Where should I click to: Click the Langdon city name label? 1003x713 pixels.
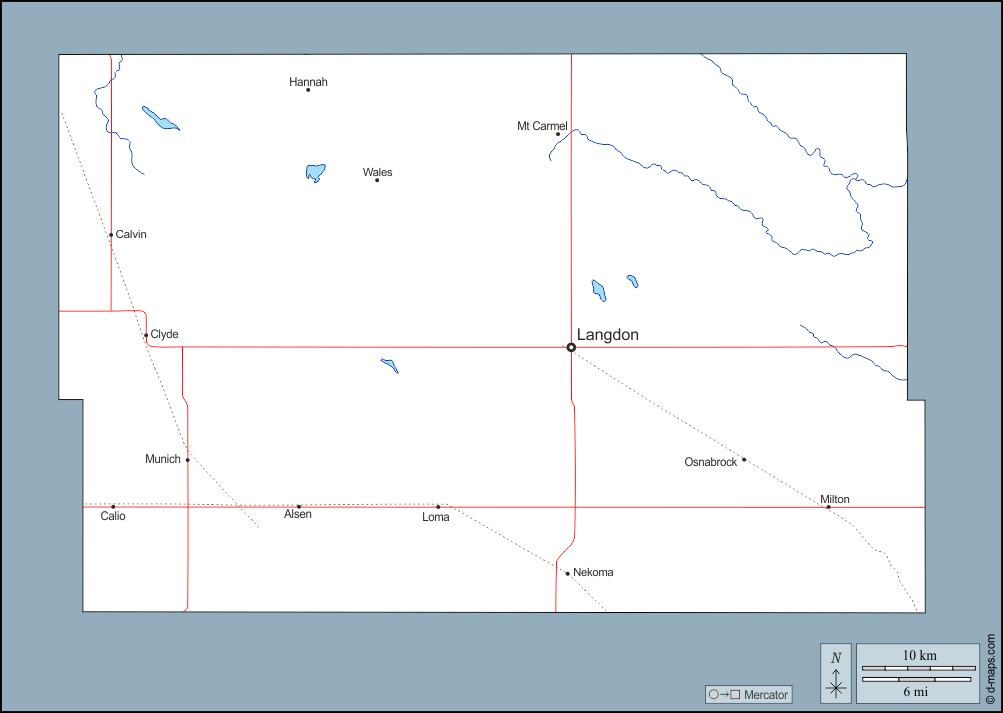[607, 335]
